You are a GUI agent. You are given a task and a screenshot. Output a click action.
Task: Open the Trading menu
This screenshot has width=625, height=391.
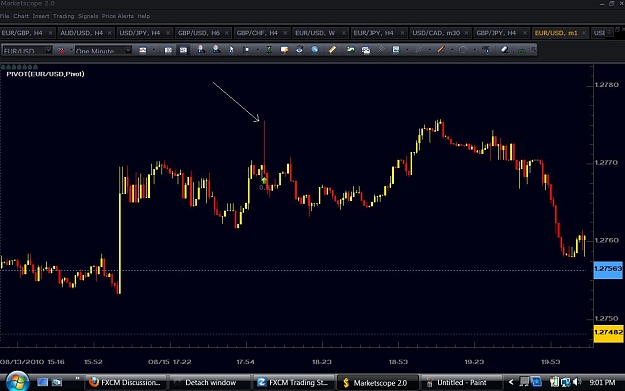click(63, 16)
